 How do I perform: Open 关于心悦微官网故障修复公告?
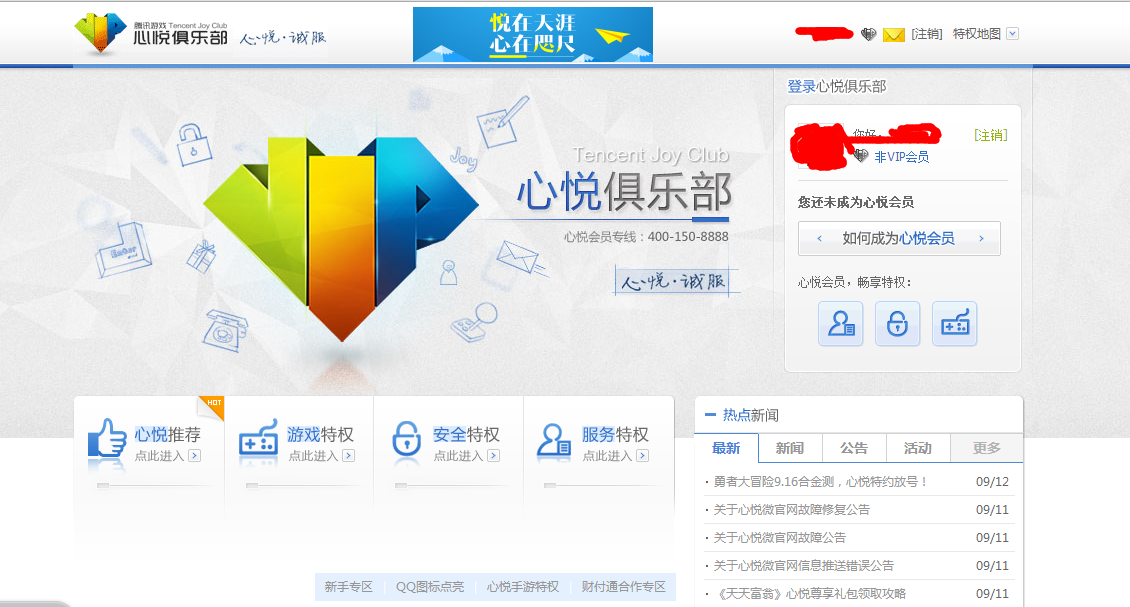tap(791, 510)
